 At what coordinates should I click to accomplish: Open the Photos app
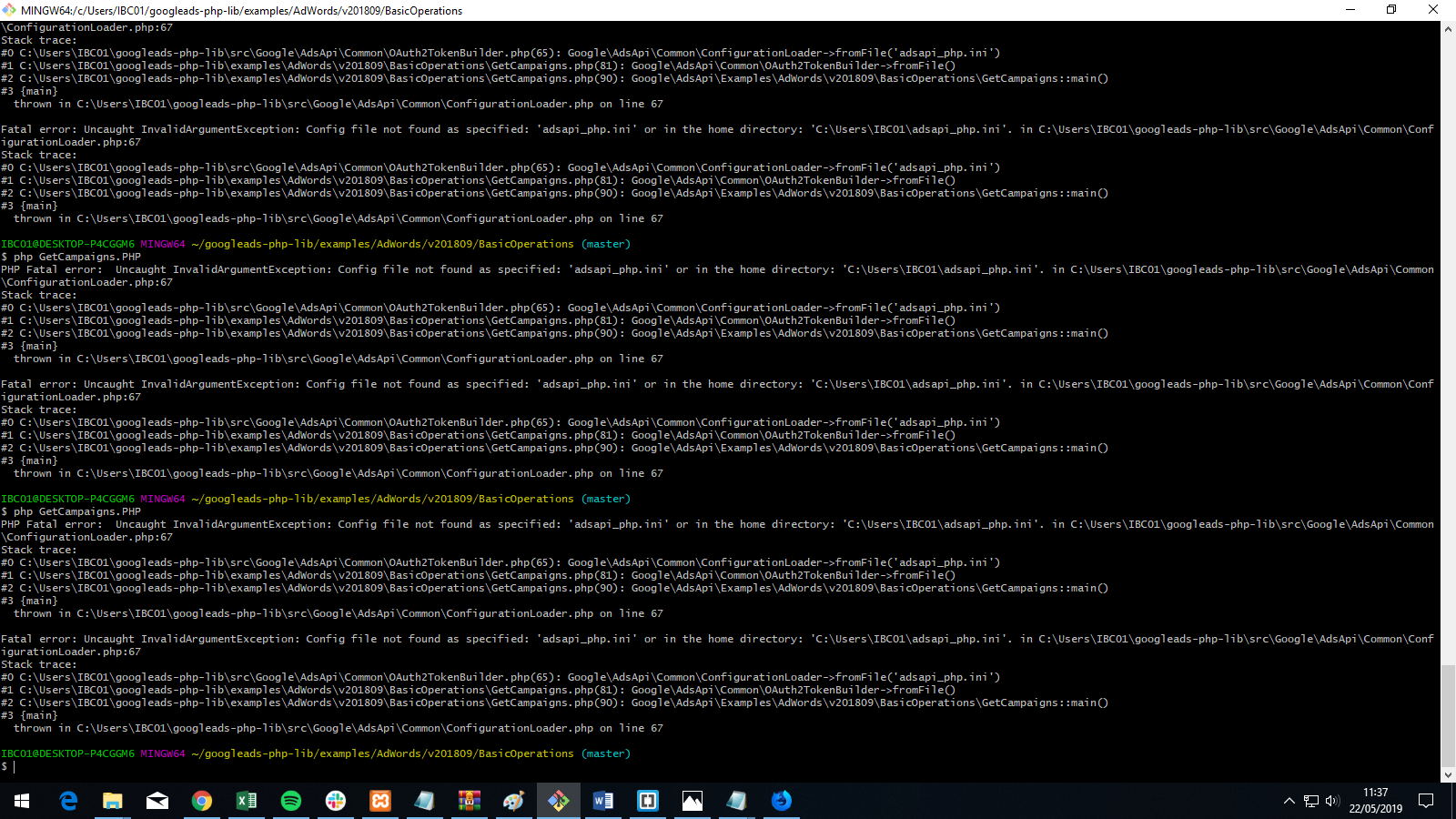692,801
